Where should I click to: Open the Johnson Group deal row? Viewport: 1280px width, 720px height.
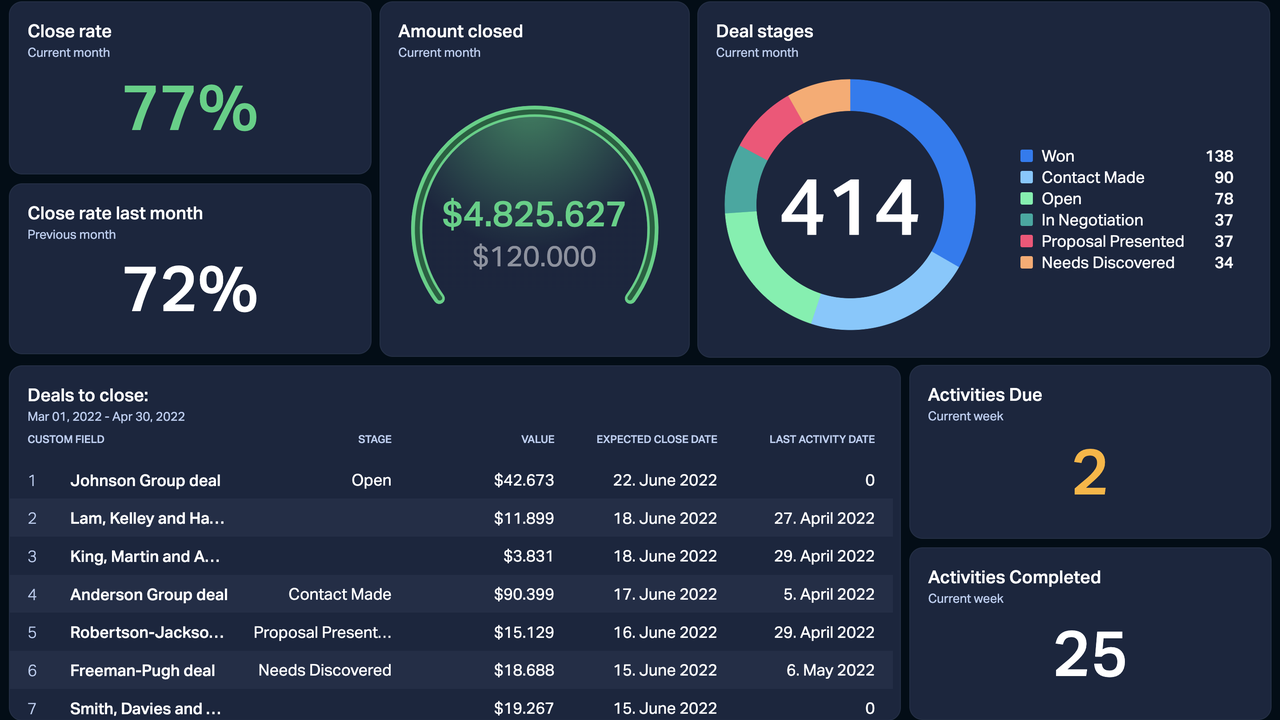(x=145, y=480)
